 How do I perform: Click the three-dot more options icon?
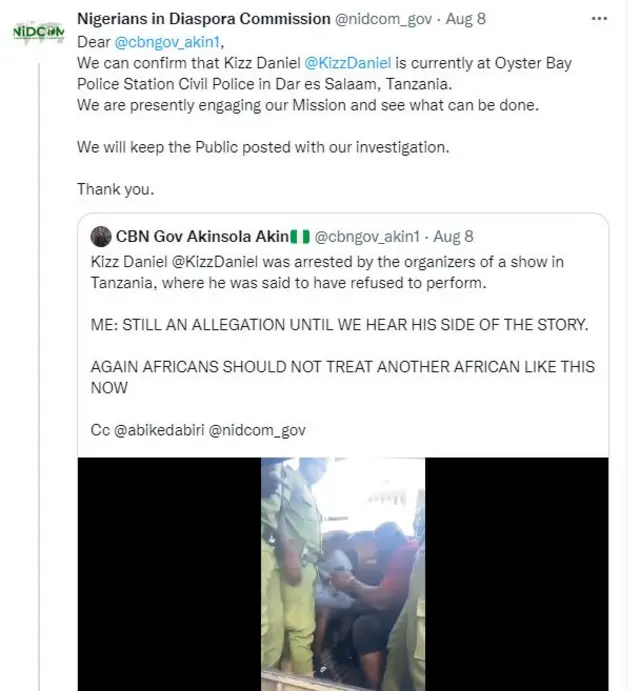[599, 19]
